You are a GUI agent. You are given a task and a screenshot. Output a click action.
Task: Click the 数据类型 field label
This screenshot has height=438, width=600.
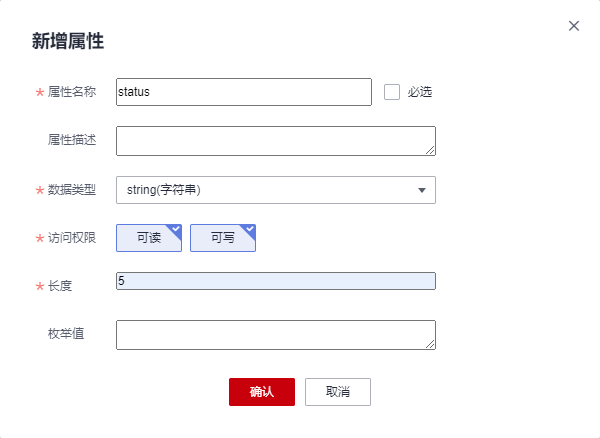[x=72, y=190]
